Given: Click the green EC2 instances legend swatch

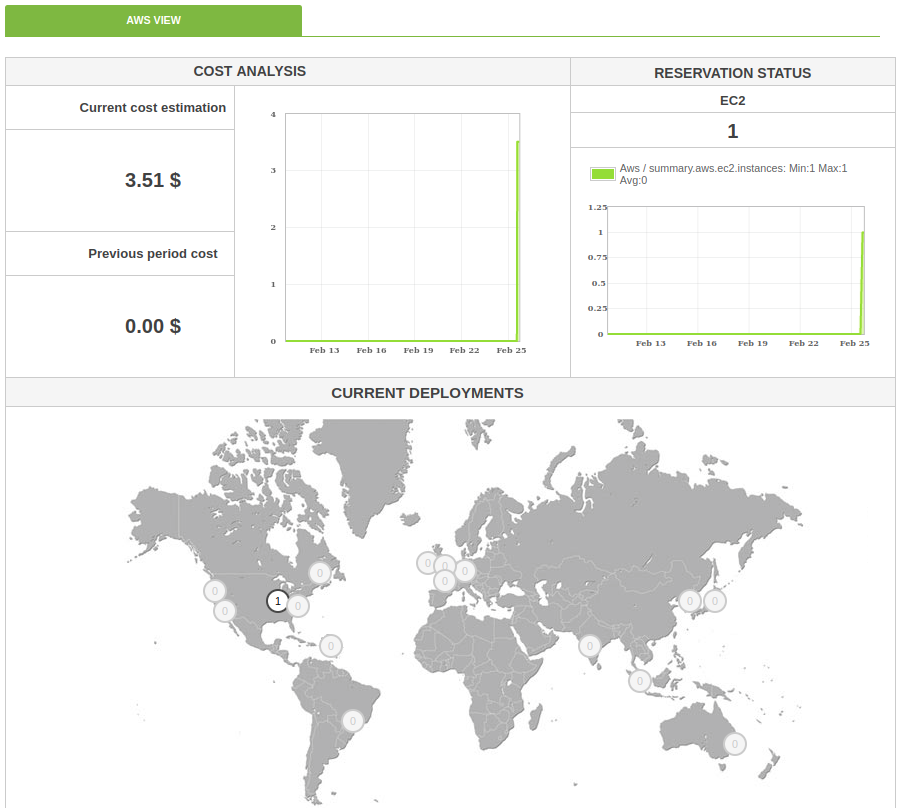Looking at the screenshot, I should tap(603, 174).
